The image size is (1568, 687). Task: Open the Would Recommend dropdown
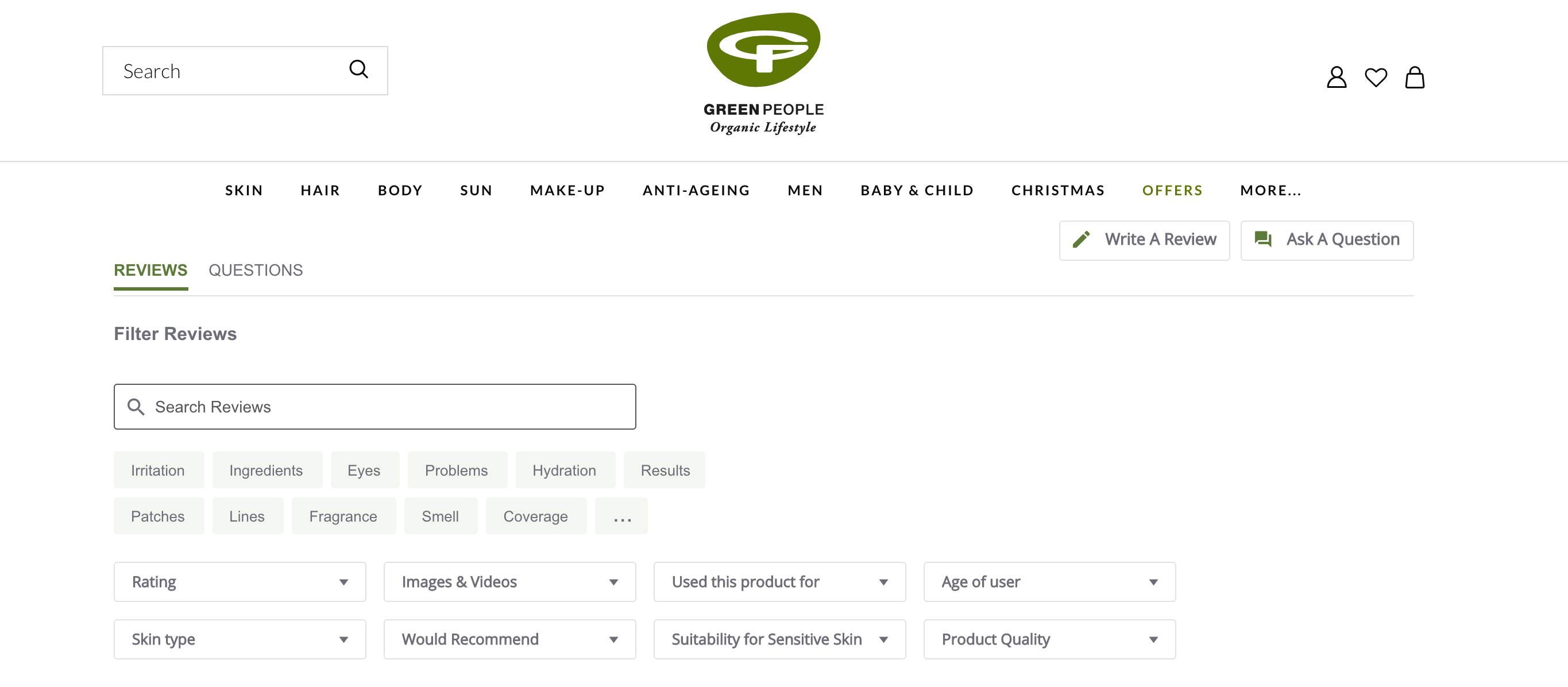(509, 639)
